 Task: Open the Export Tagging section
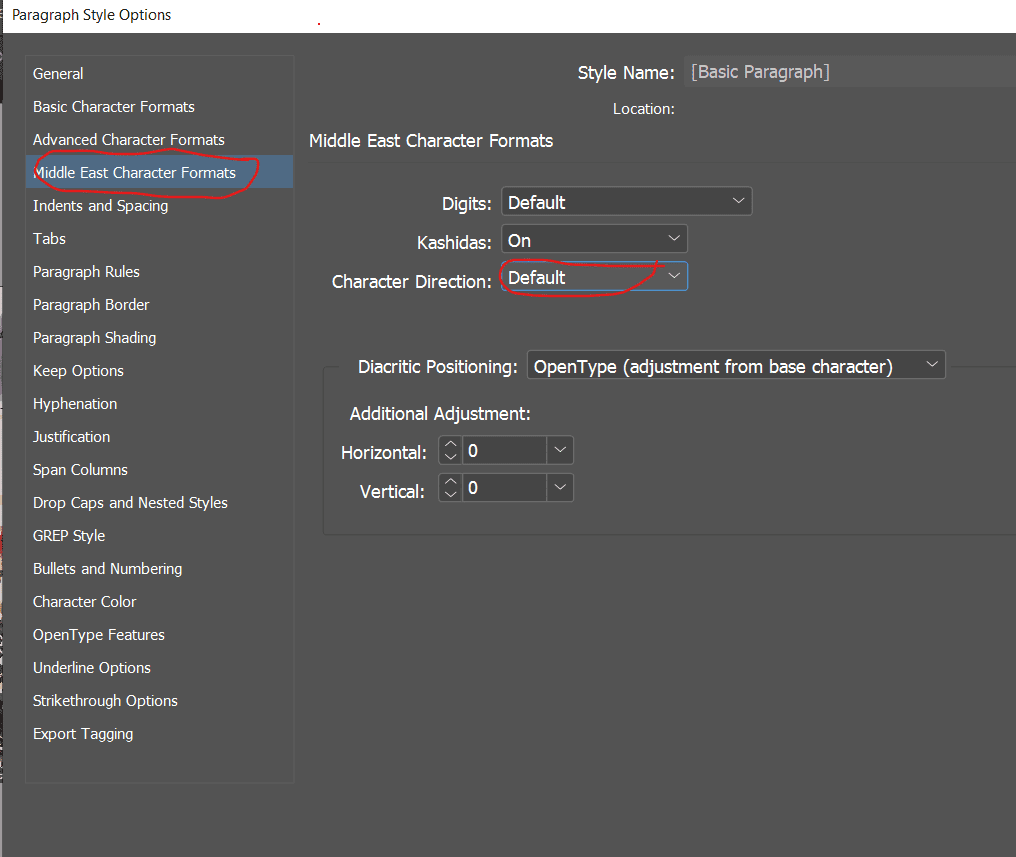click(x=83, y=734)
